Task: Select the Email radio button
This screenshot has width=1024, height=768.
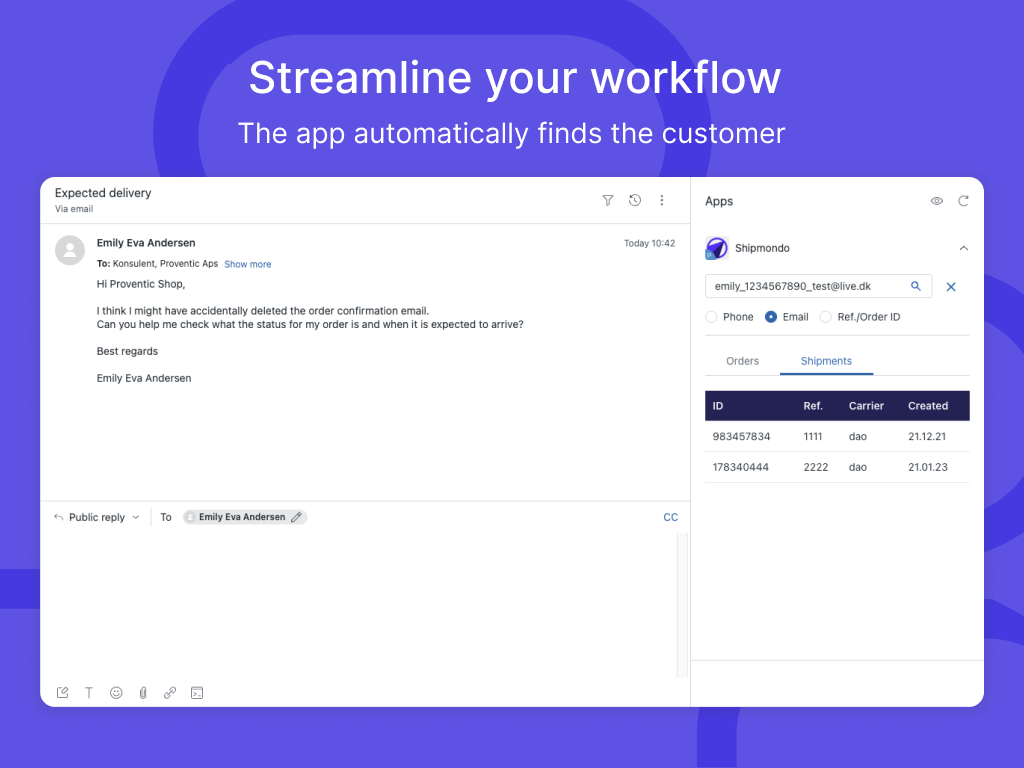Action: (771, 317)
